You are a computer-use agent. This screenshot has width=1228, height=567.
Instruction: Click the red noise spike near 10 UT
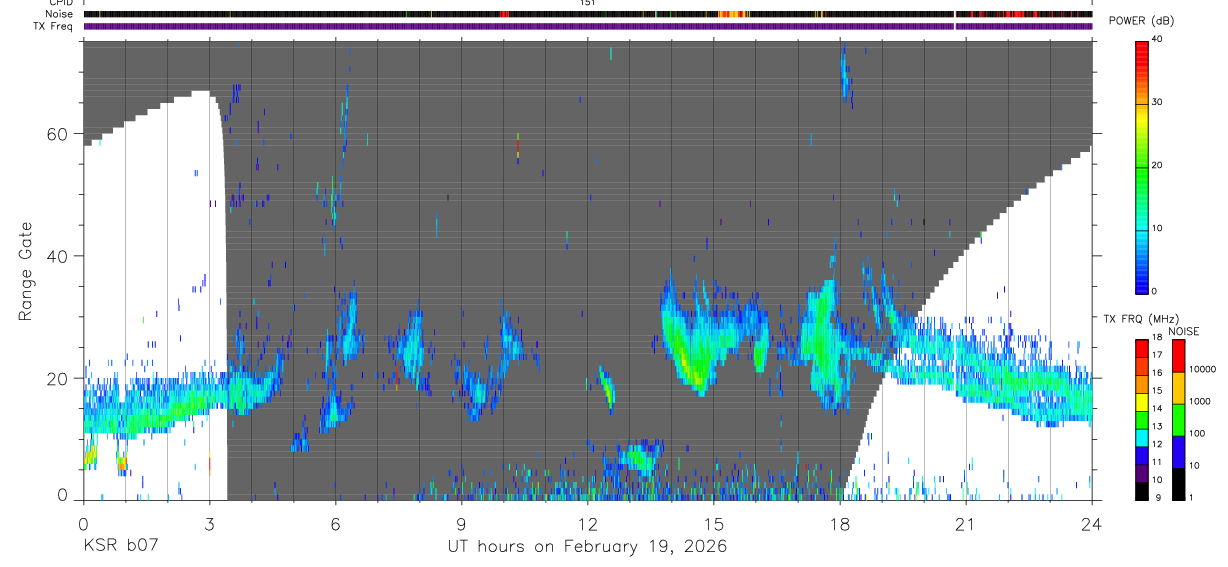[504, 14]
